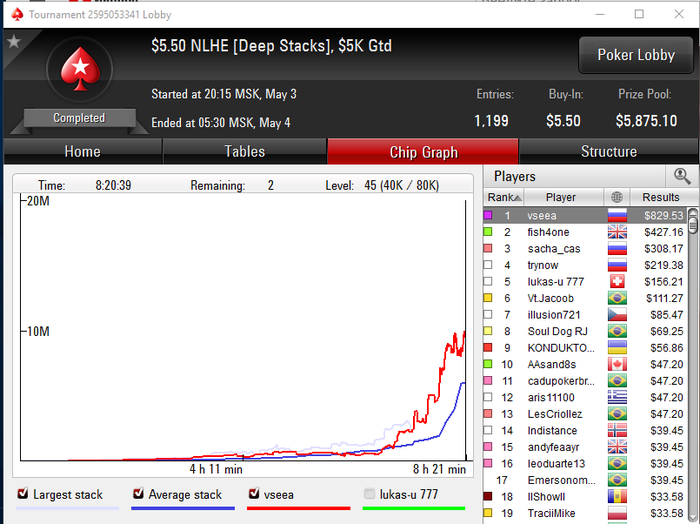Click the Brazil flag next to Vt.Jacoob
This screenshot has width=700, height=524.
point(617,298)
